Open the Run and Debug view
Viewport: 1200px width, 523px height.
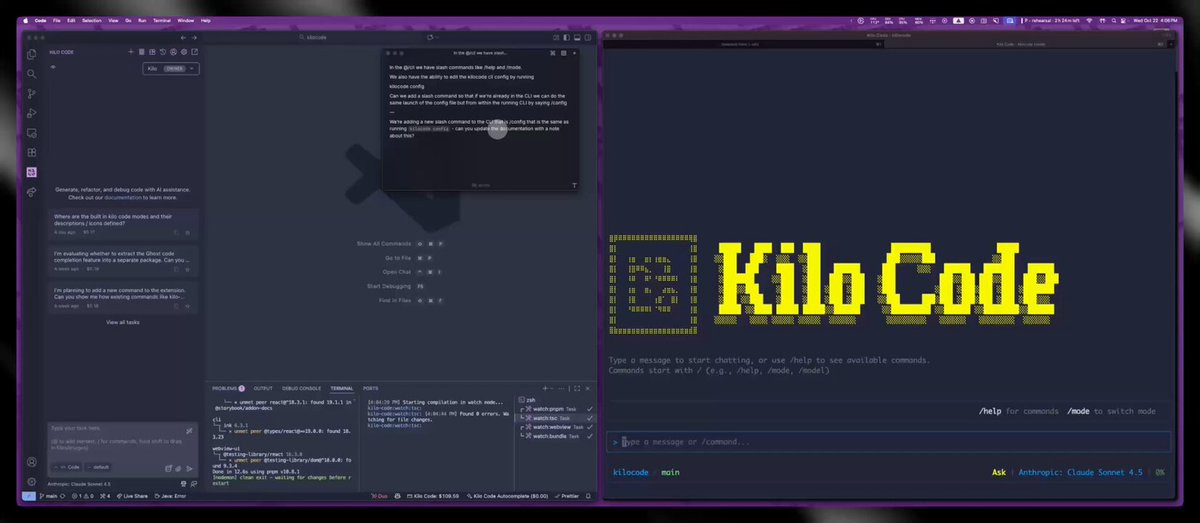coord(32,113)
